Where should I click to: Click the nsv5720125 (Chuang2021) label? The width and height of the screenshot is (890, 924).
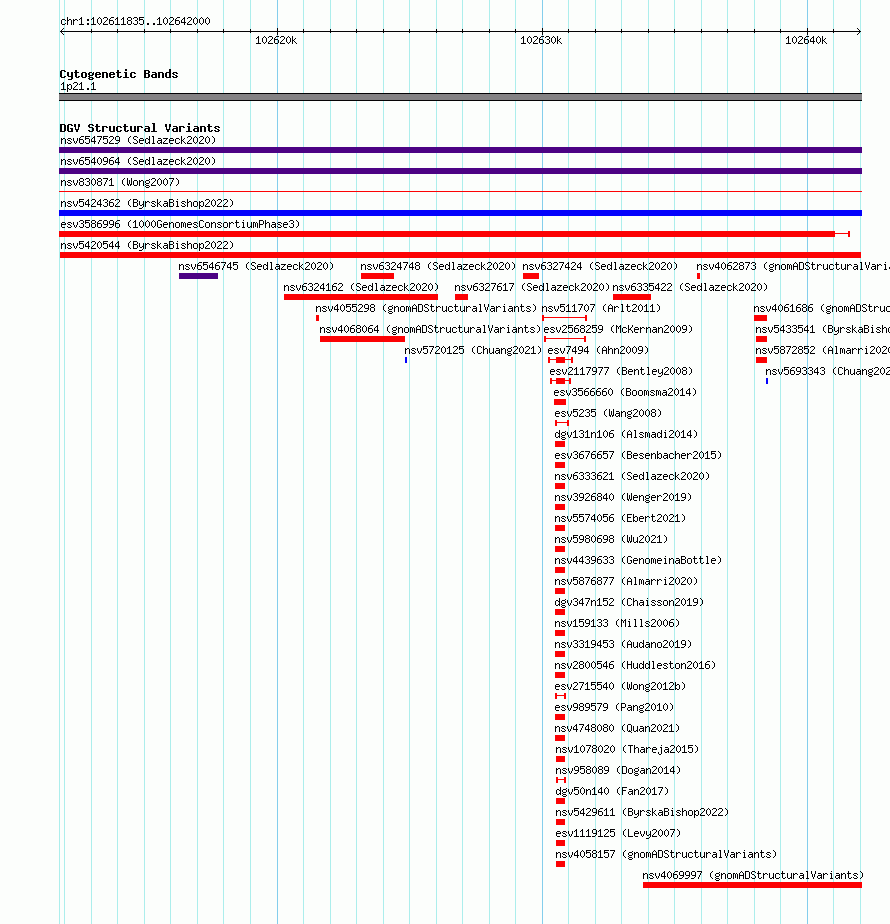(x=473, y=350)
